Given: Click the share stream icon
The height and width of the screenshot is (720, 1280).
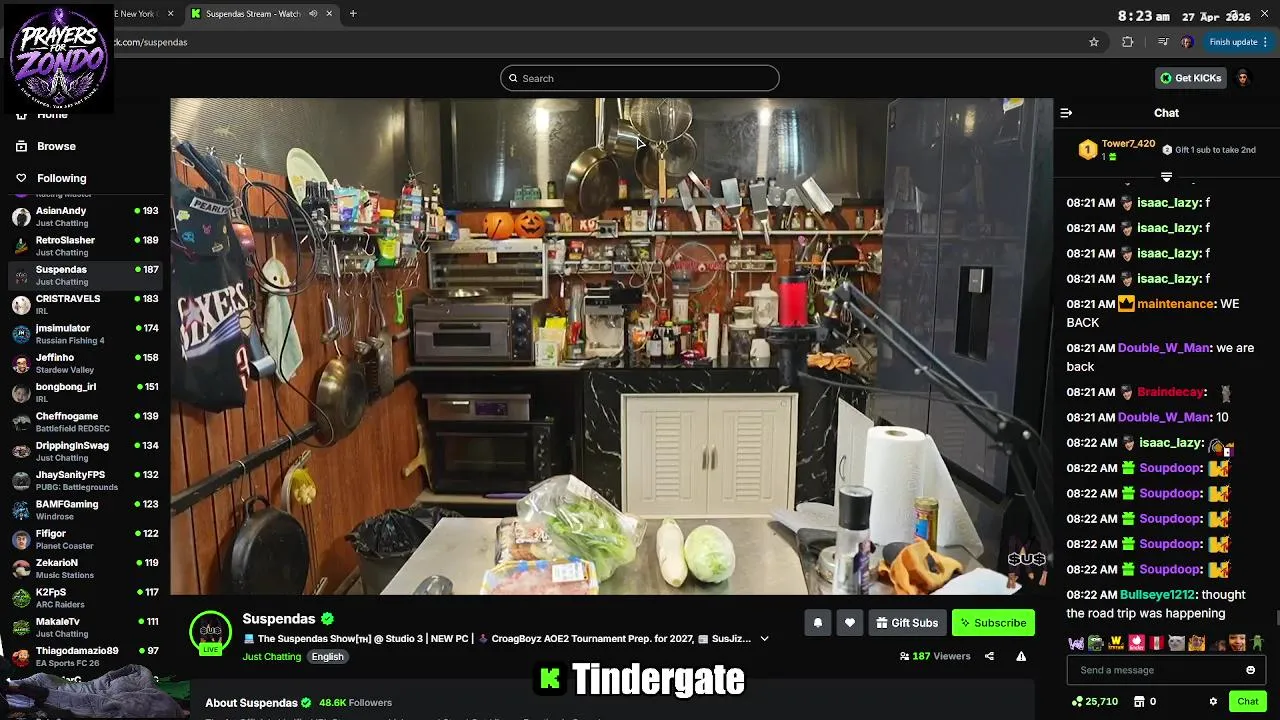Looking at the screenshot, I should pos(989,656).
